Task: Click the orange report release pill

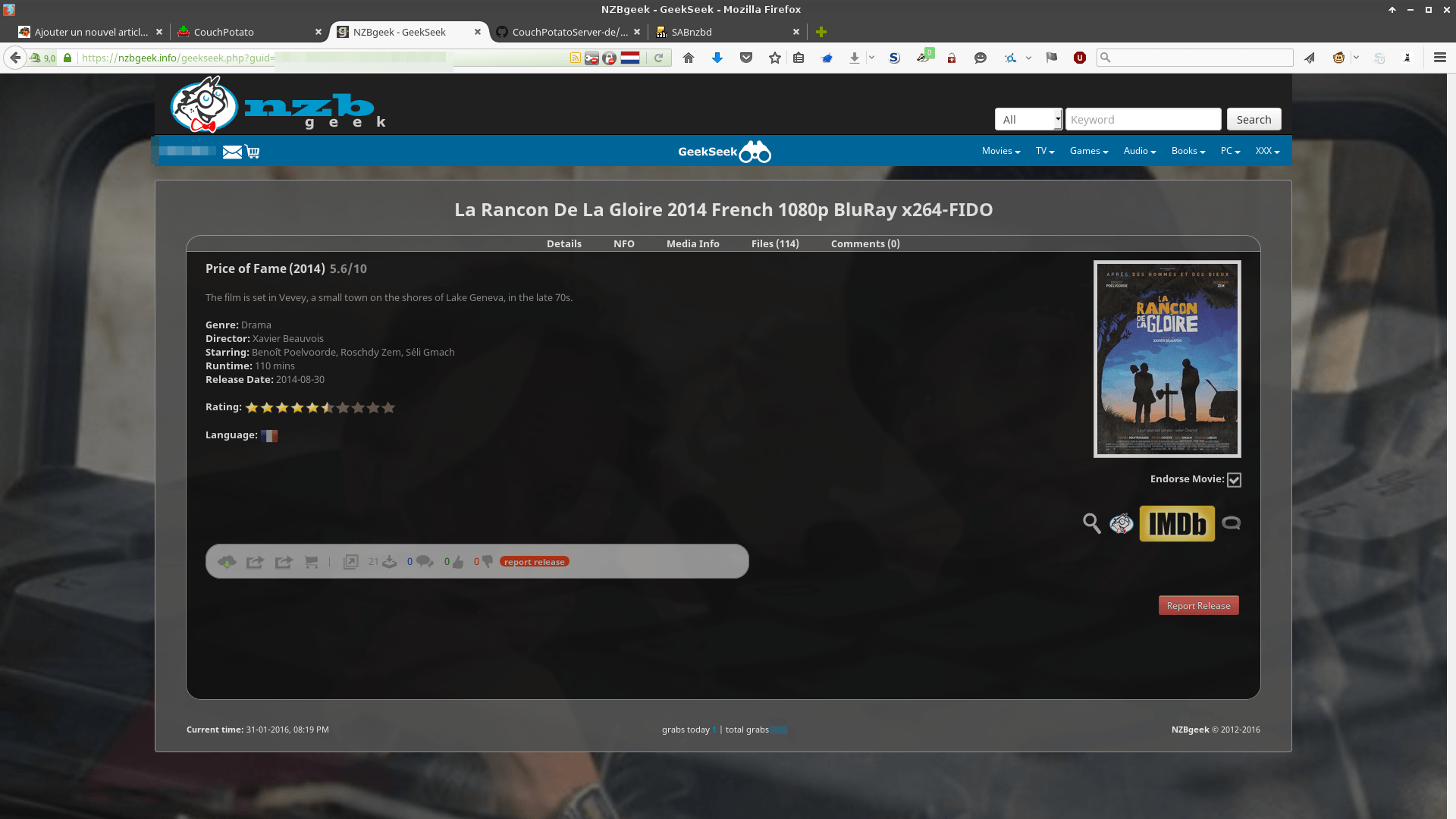Action: pos(535,562)
